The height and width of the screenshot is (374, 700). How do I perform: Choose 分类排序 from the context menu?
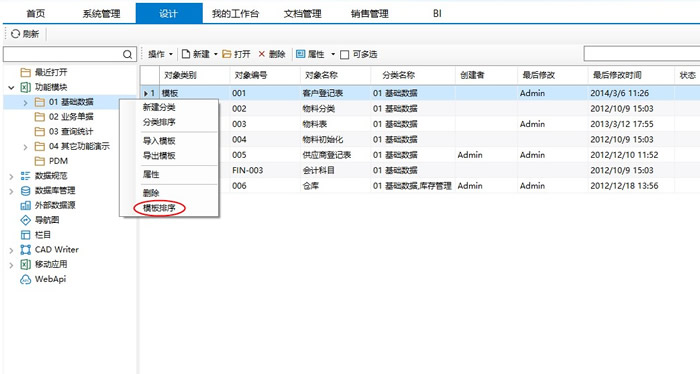coord(159,122)
